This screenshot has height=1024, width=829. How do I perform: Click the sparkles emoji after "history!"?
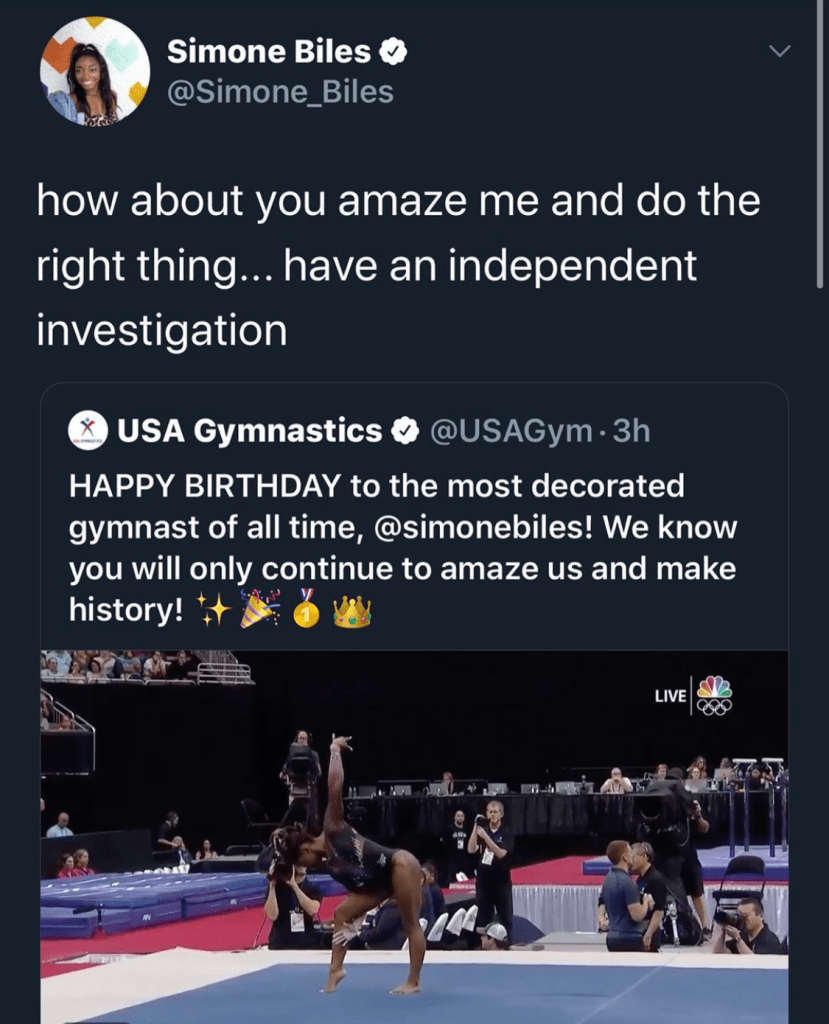214,610
